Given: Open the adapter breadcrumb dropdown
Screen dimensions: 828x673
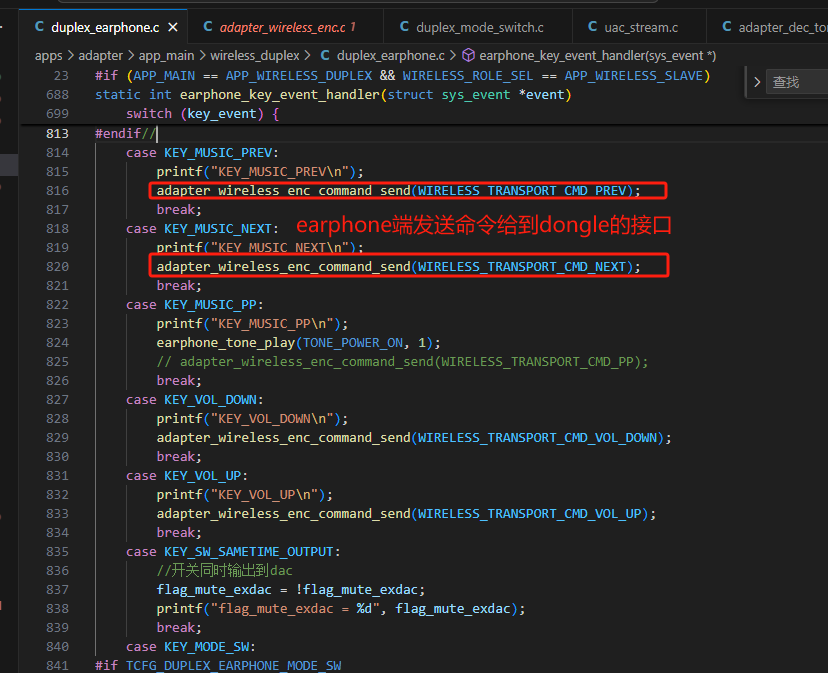Looking at the screenshot, I should [x=100, y=55].
